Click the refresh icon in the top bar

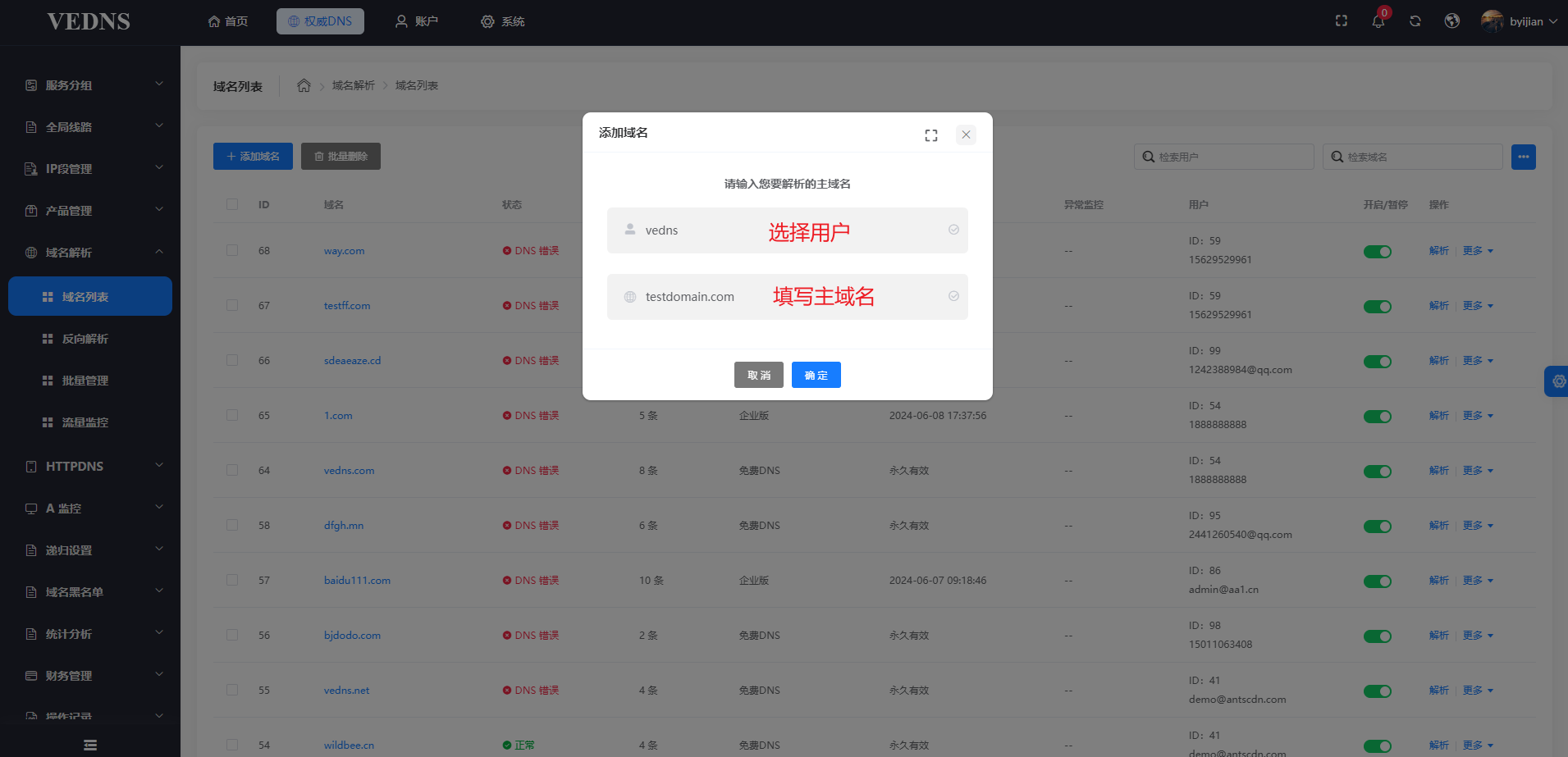point(1415,21)
